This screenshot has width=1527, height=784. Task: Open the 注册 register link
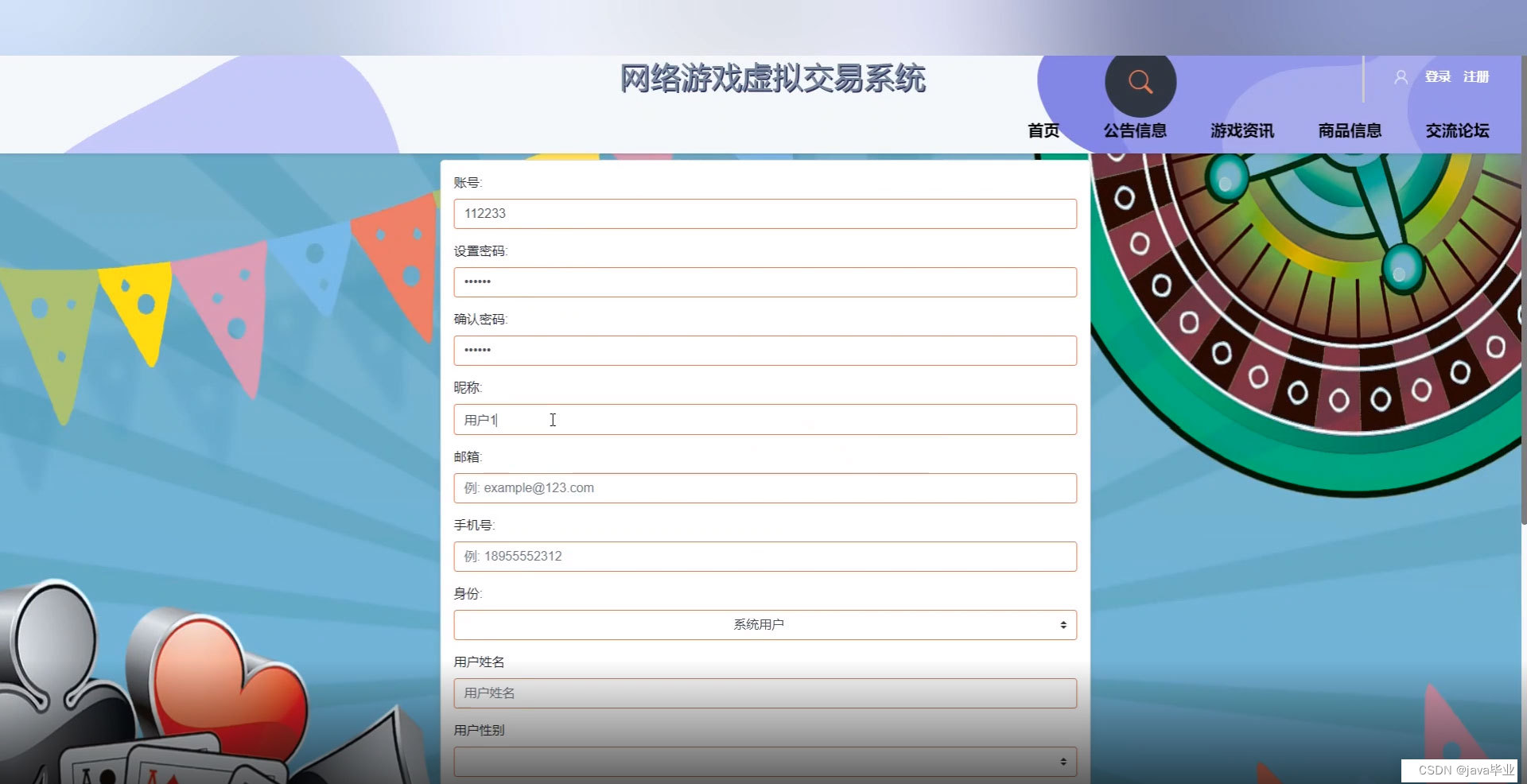click(1476, 77)
